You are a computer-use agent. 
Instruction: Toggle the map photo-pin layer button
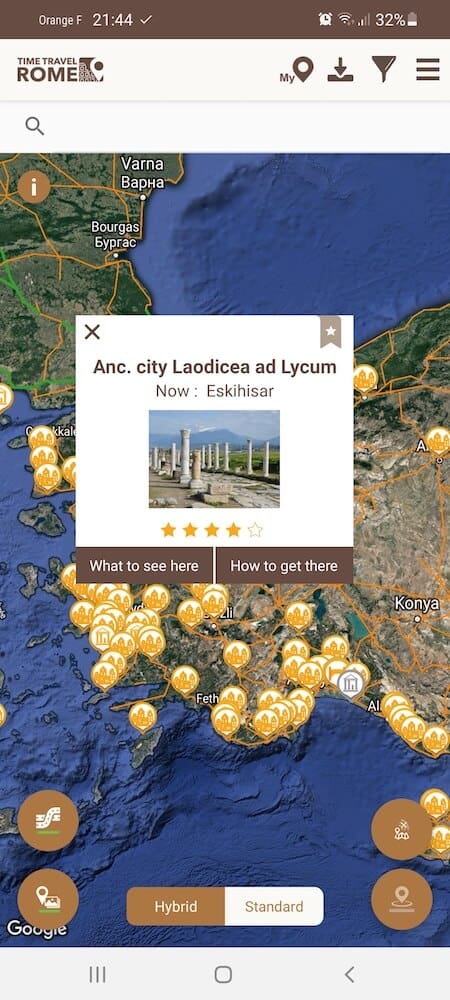pos(48,899)
